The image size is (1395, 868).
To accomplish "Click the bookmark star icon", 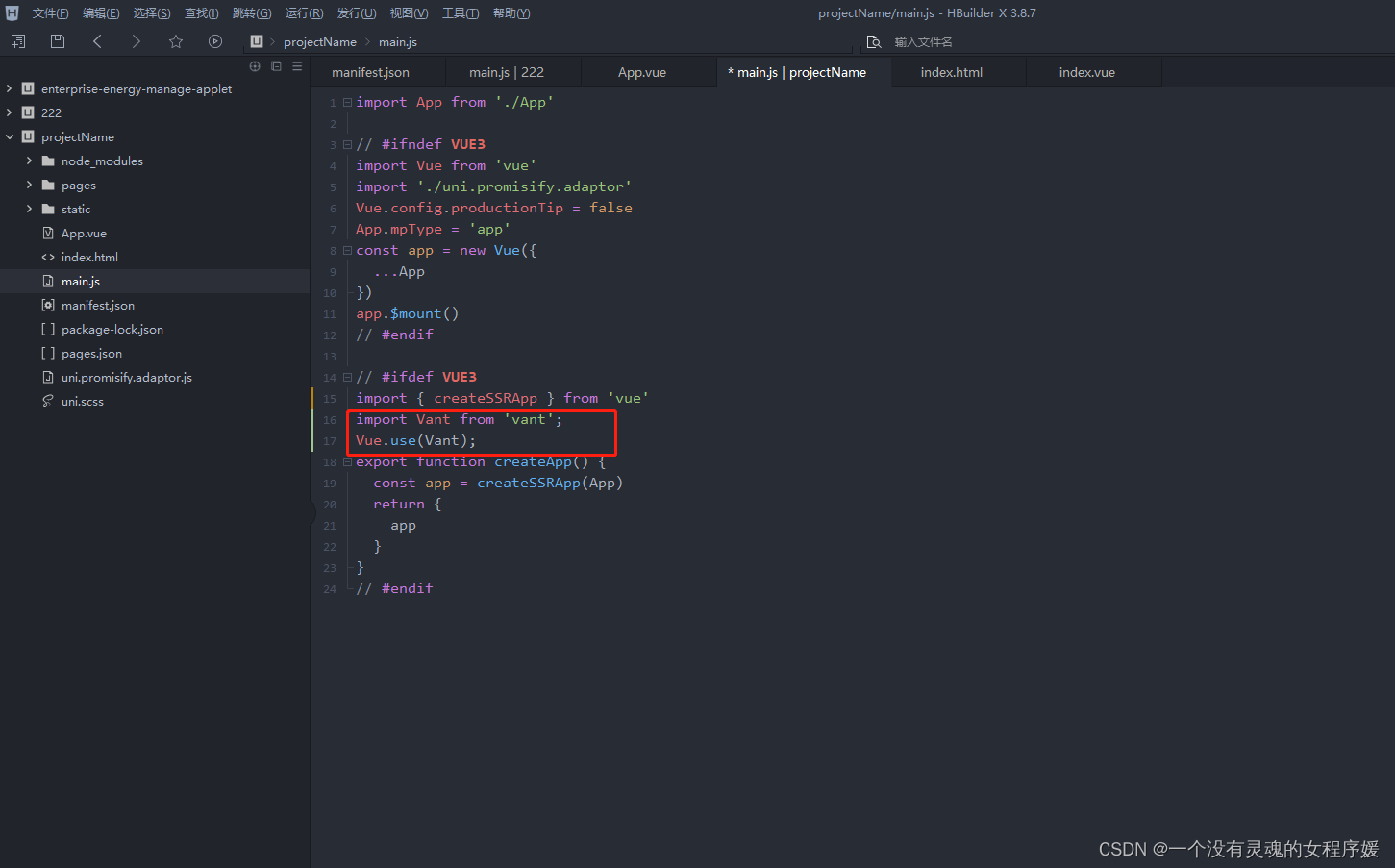I will pos(176,41).
